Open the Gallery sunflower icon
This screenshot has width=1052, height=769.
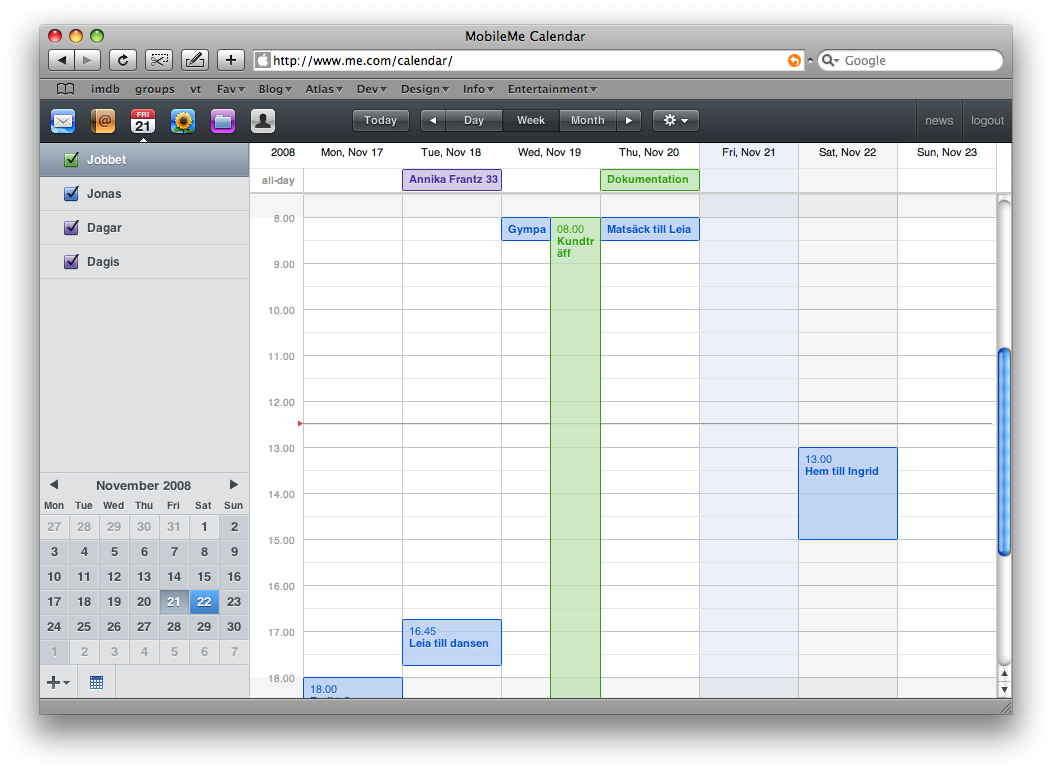click(x=183, y=121)
